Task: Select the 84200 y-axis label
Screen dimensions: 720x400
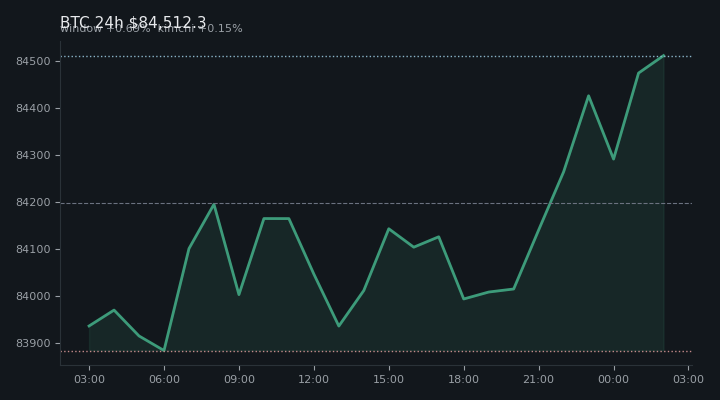Action: point(32,203)
